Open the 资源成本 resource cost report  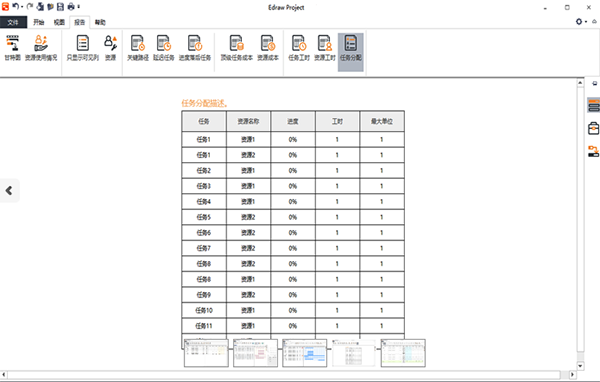268,48
